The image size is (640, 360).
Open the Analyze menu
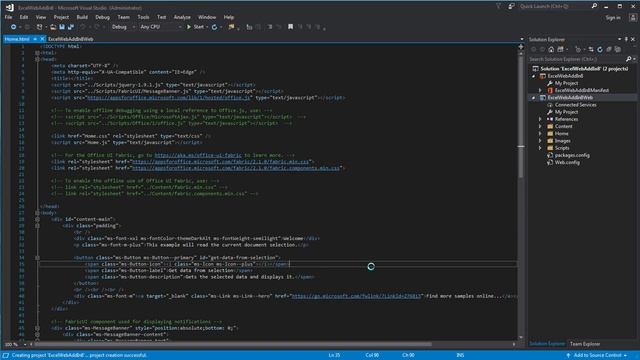click(x=182, y=17)
